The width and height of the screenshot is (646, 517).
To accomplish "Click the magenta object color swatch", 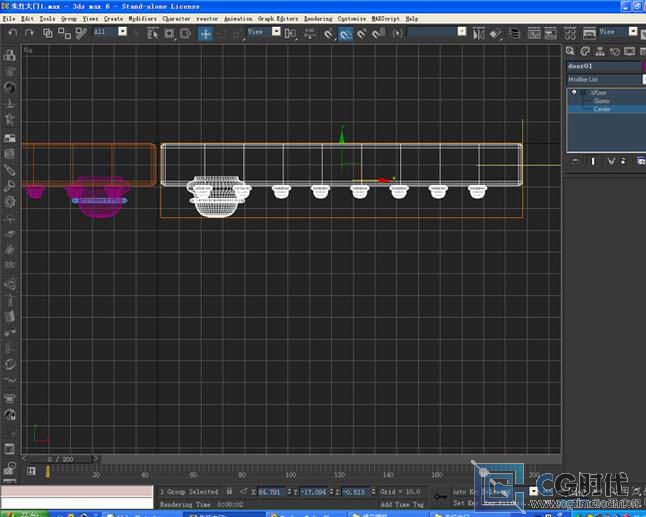I will click(x=644, y=66).
